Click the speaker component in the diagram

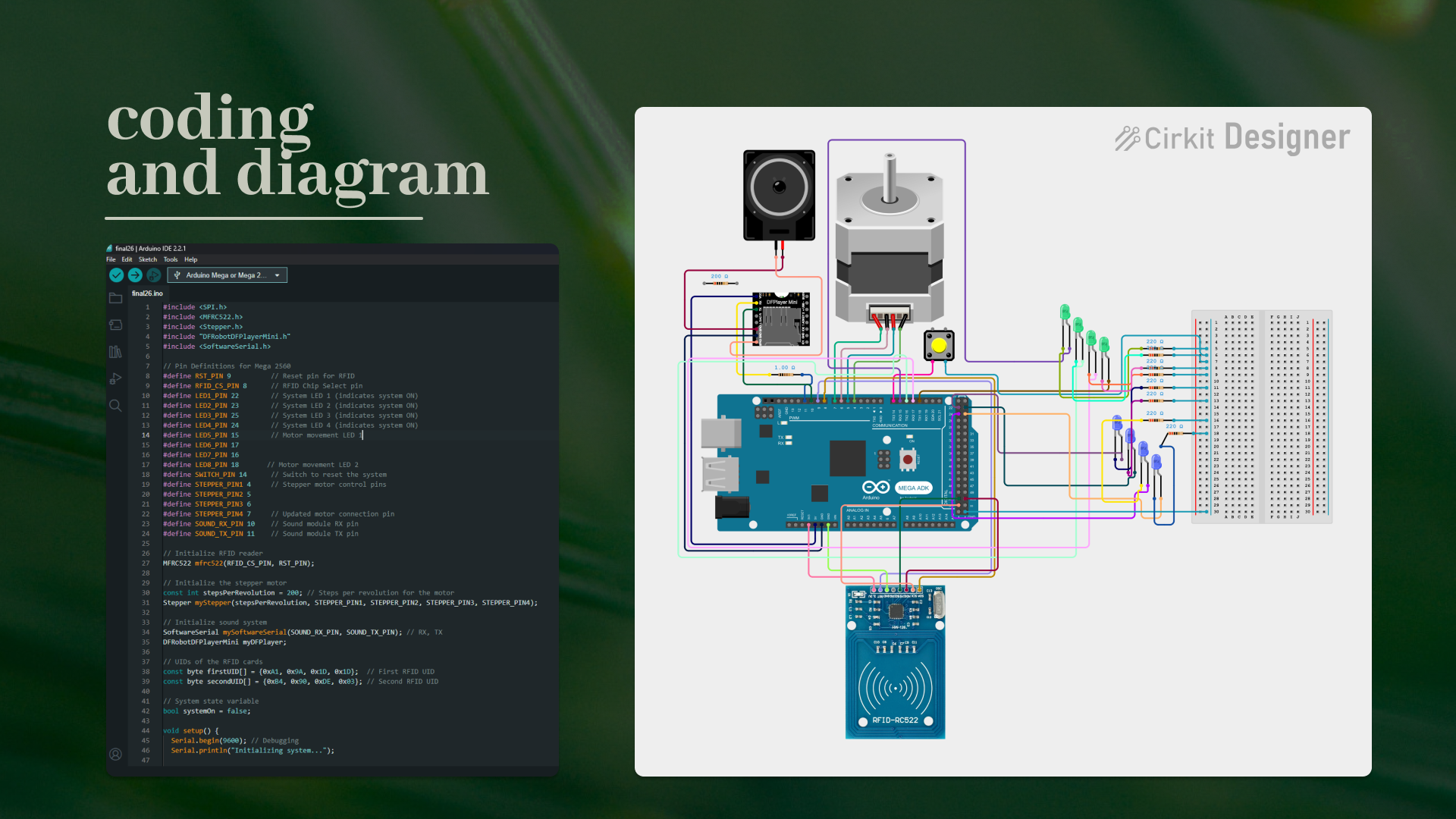coord(779,195)
